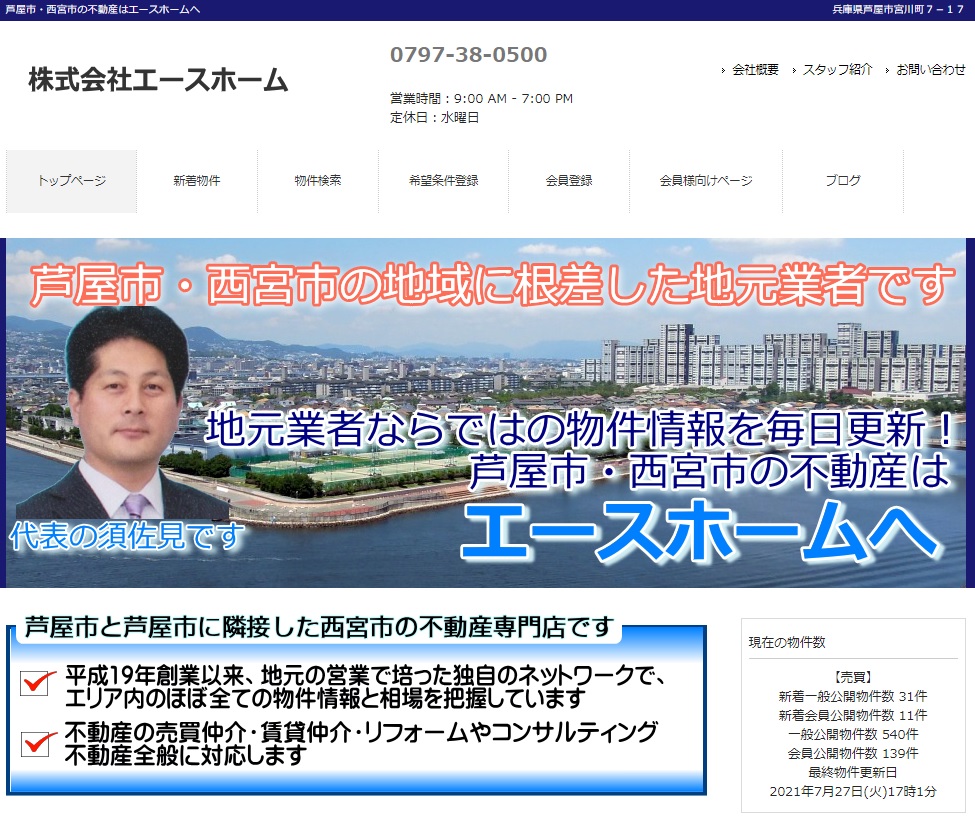
Task: Open 会員様向けページ navigation item
Action: click(x=706, y=181)
